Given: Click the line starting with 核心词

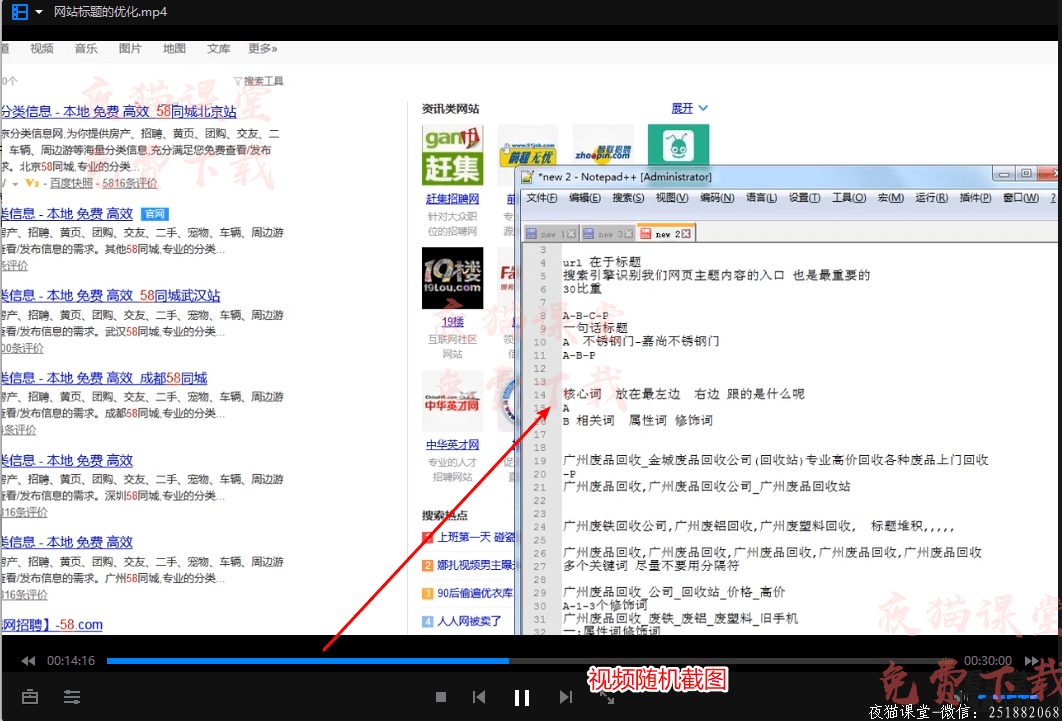Looking at the screenshot, I should pos(683,394).
